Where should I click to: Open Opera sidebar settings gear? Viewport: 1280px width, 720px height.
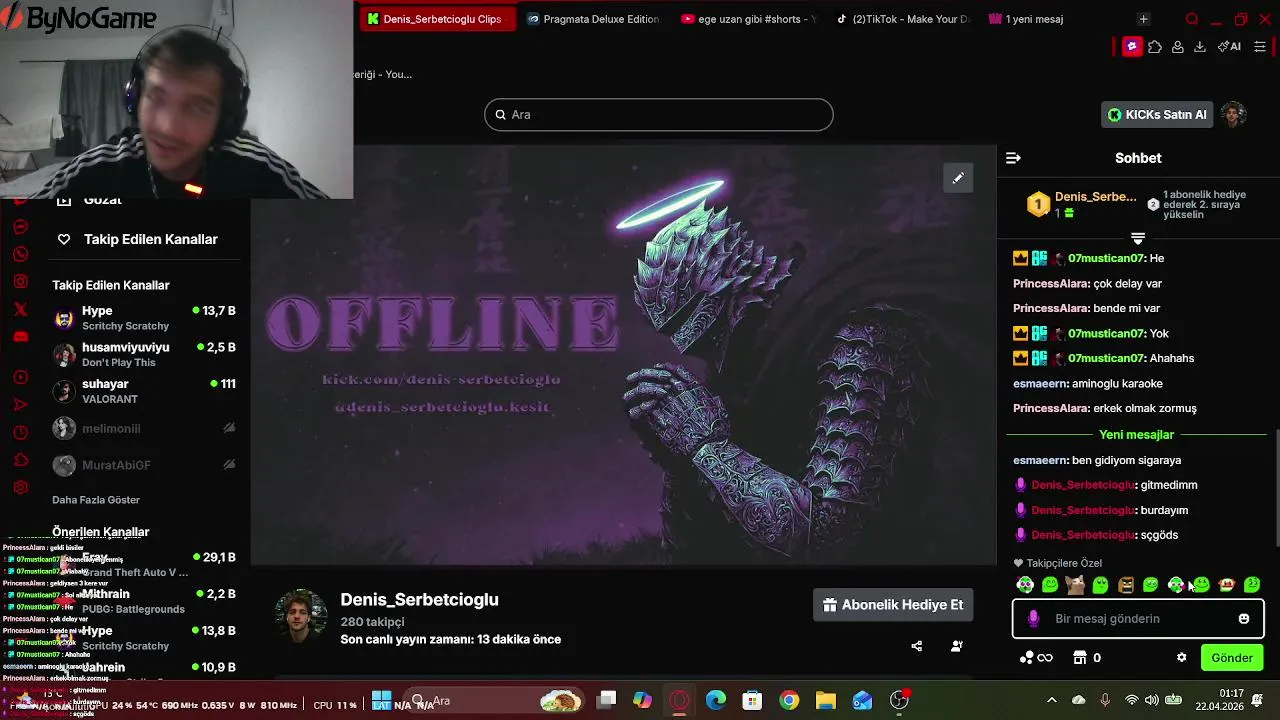click(20, 488)
